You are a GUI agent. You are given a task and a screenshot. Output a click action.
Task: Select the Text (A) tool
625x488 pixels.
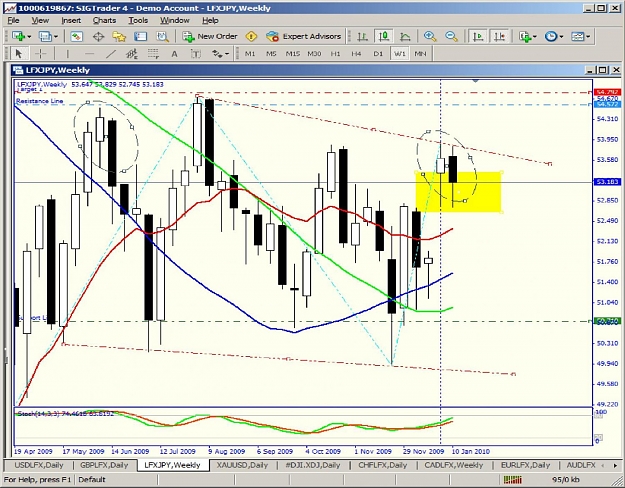pos(174,53)
